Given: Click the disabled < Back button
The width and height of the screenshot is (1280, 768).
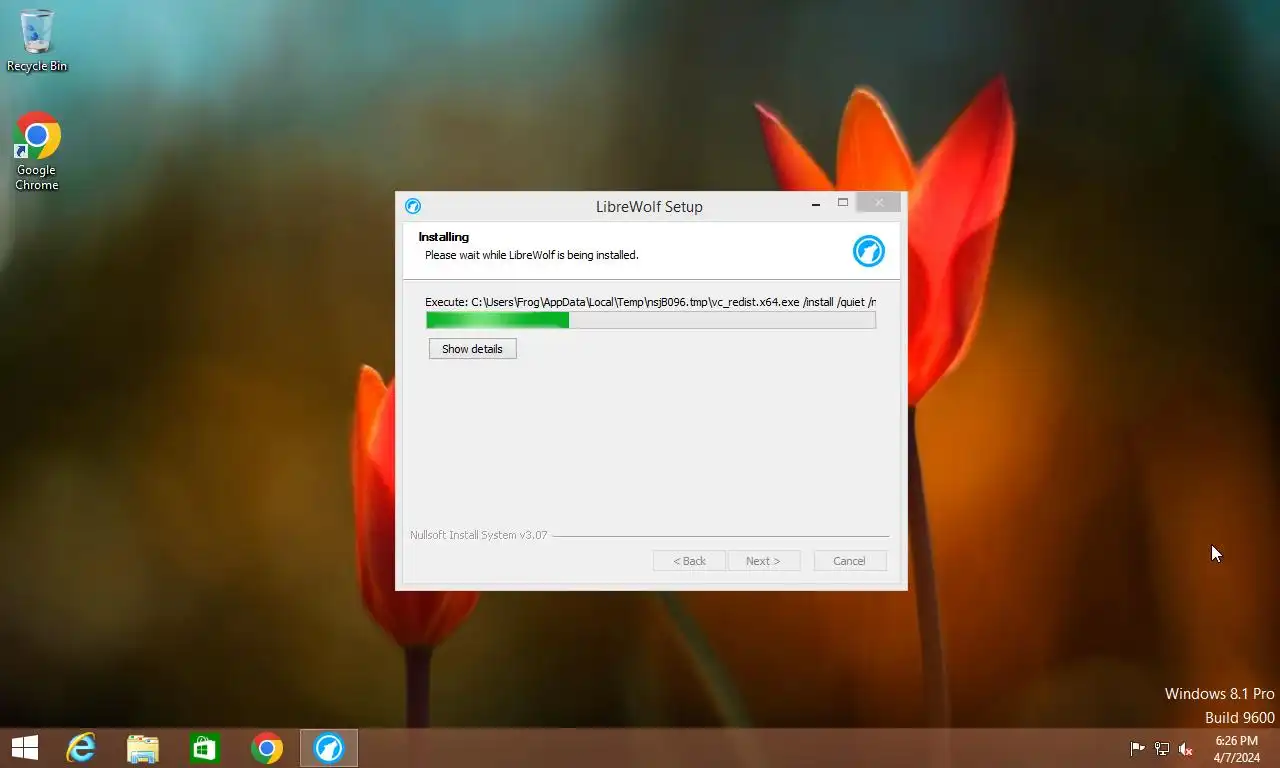Looking at the screenshot, I should [x=690, y=561].
